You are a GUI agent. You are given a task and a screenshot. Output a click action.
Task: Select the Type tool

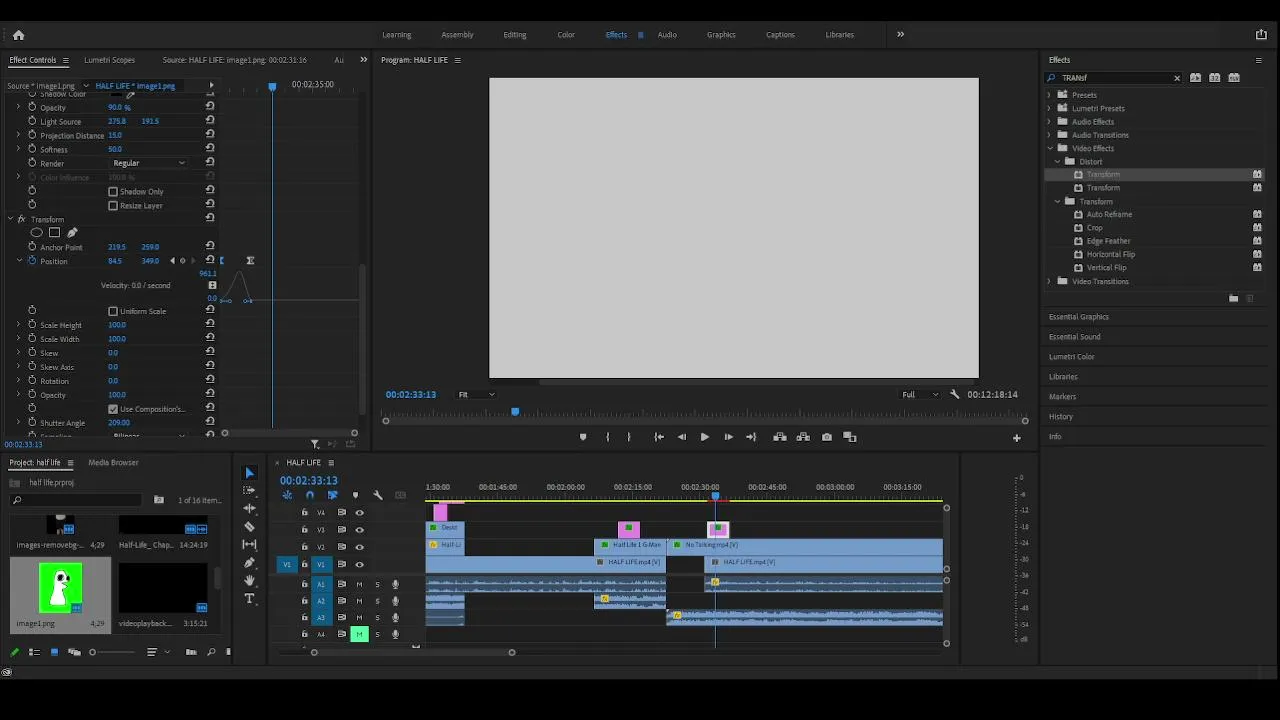(x=250, y=599)
